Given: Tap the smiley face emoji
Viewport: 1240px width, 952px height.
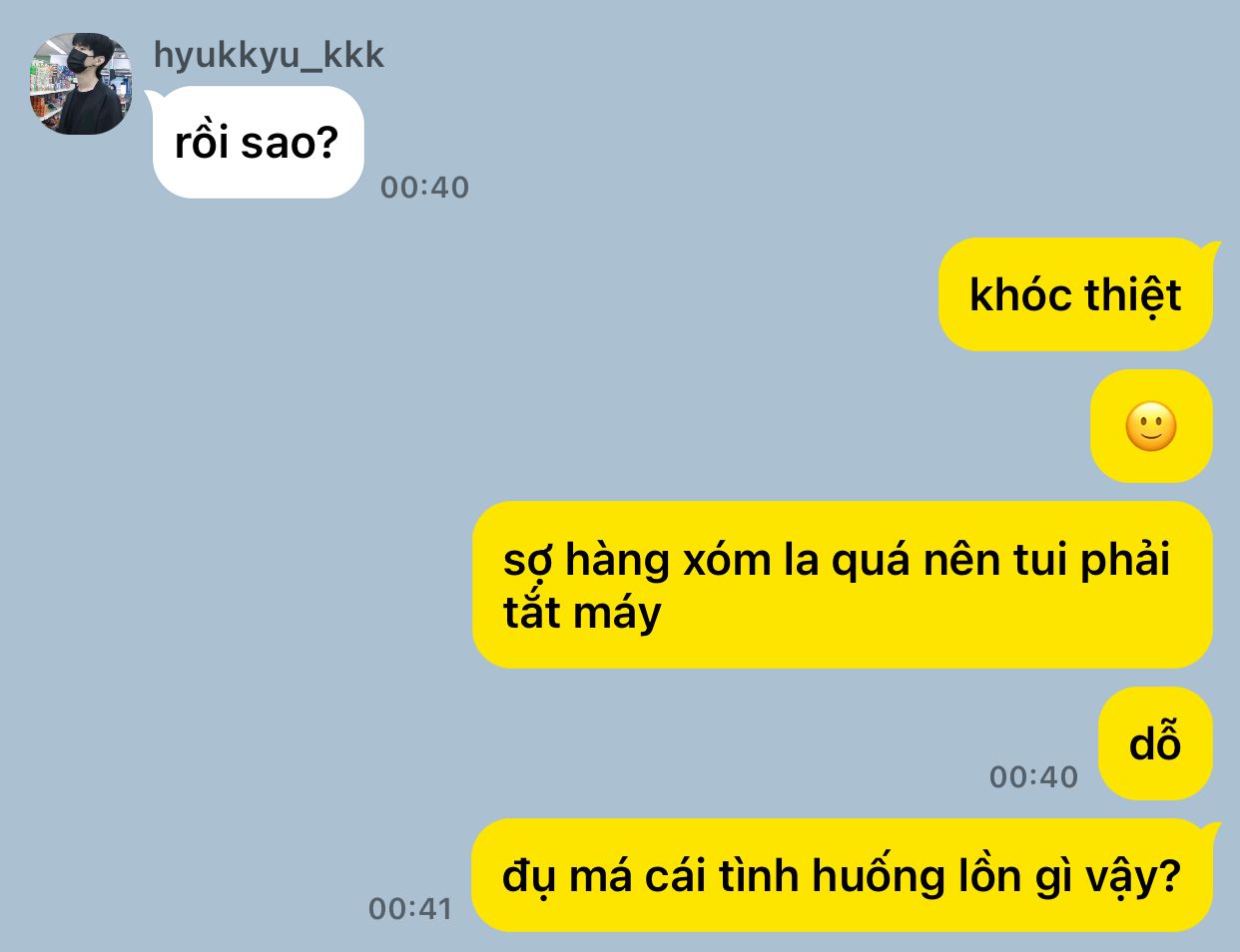Looking at the screenshot, I should [x=1151, y=426].
